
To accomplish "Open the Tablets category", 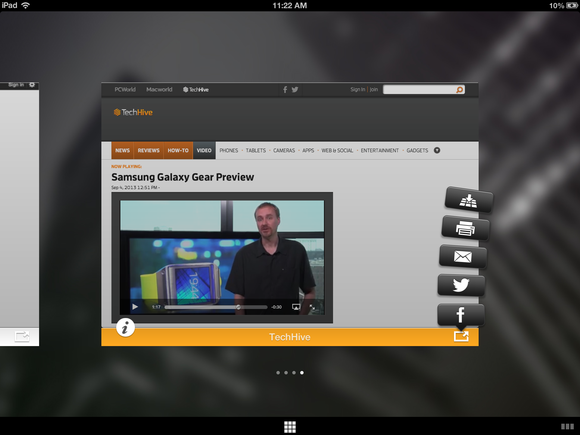I will pos(256,151).
